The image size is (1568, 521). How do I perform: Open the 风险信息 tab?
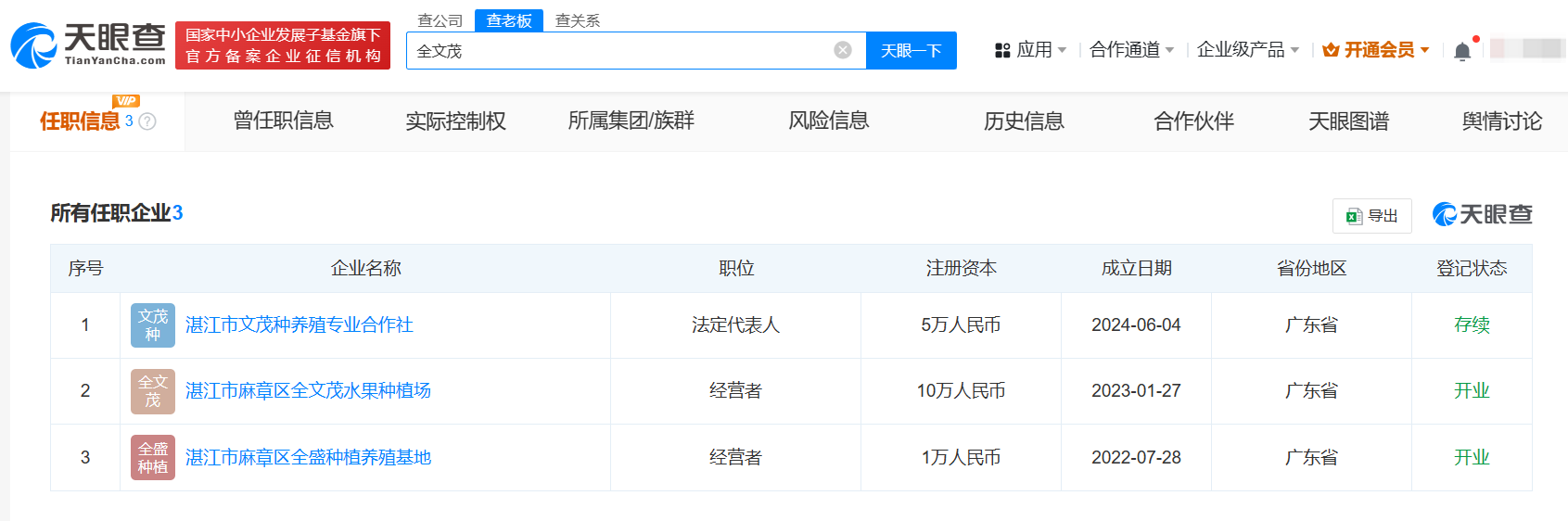click(x=828, y=121)
